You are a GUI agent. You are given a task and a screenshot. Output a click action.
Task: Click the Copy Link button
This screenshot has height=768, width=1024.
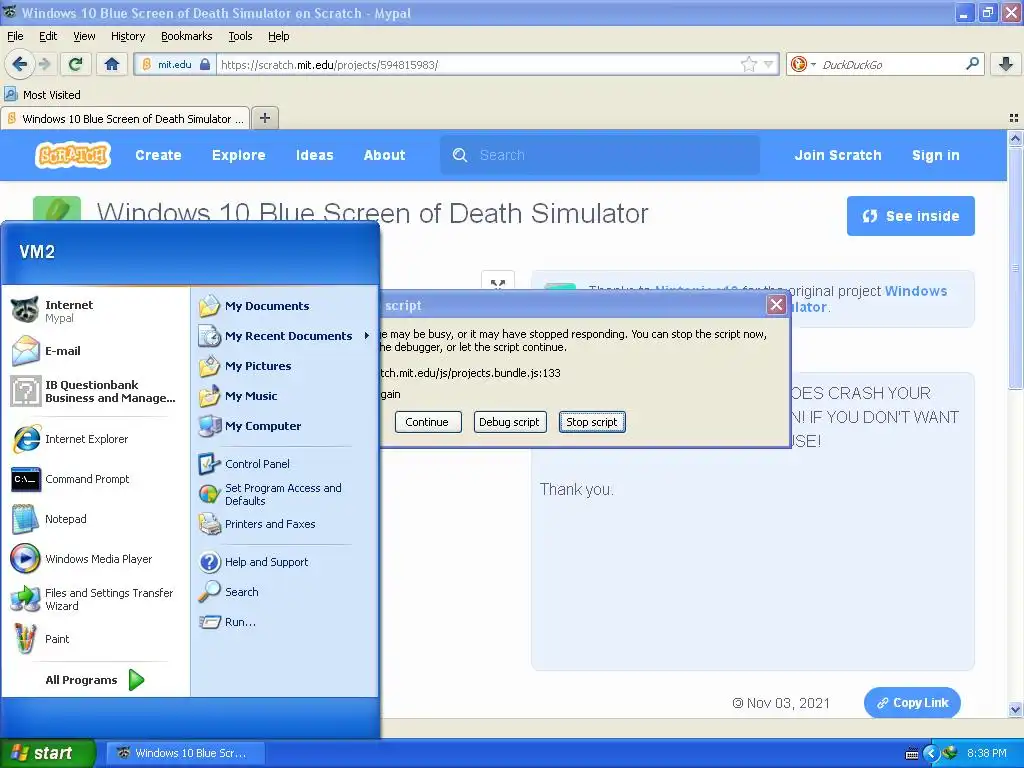912,703
